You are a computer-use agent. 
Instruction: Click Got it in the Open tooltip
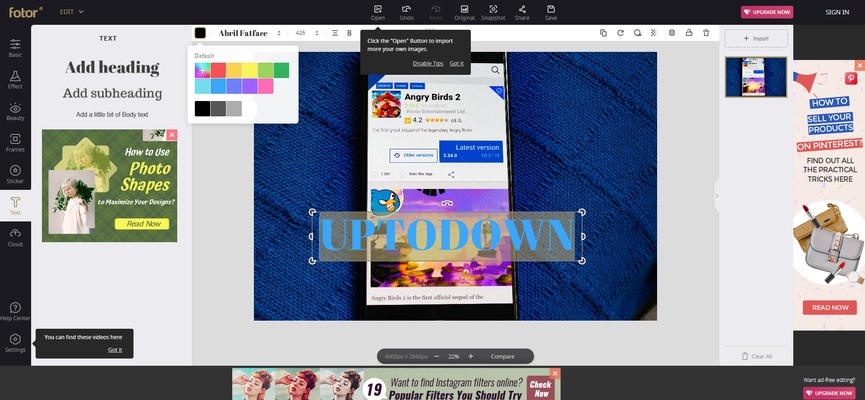pyautogui.click(x=456, y=63)
